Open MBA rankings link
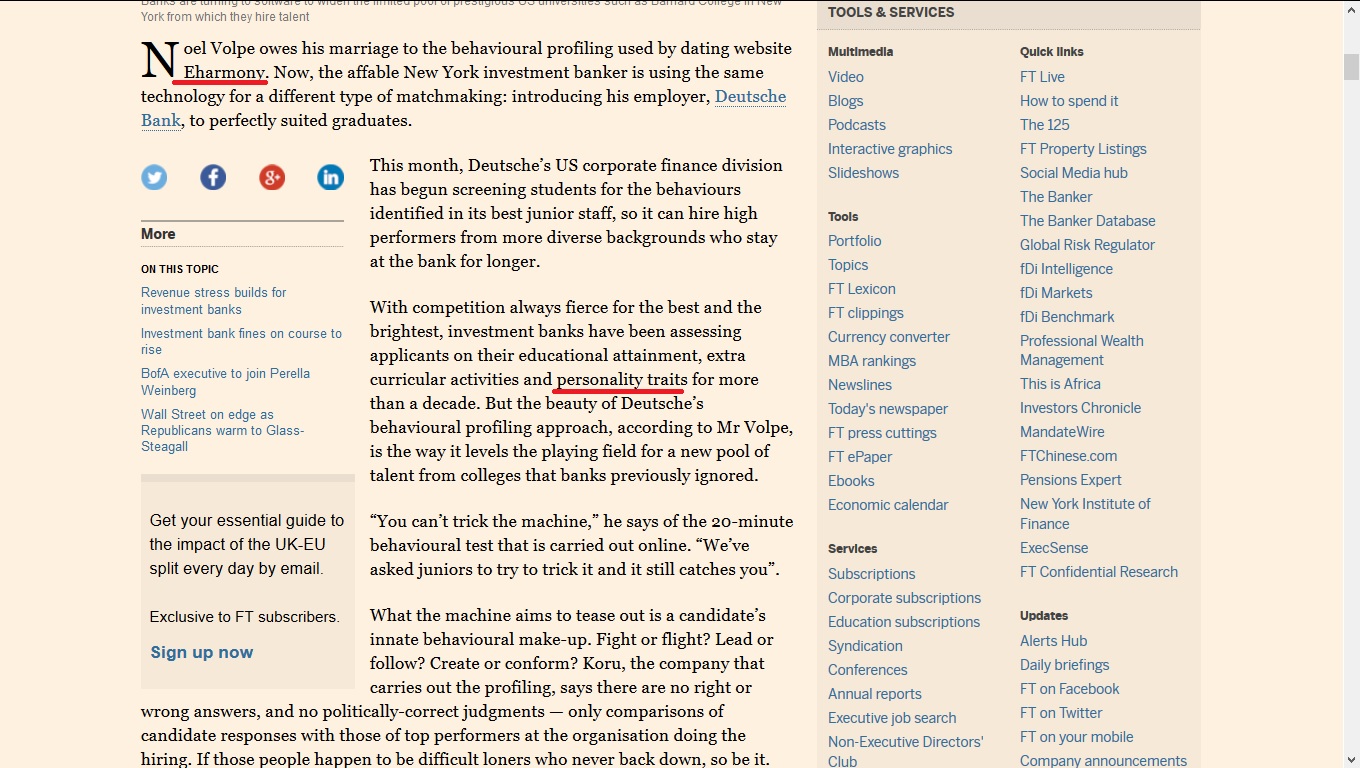Screen dimensions: 1360x768 (x=872, y=361)
